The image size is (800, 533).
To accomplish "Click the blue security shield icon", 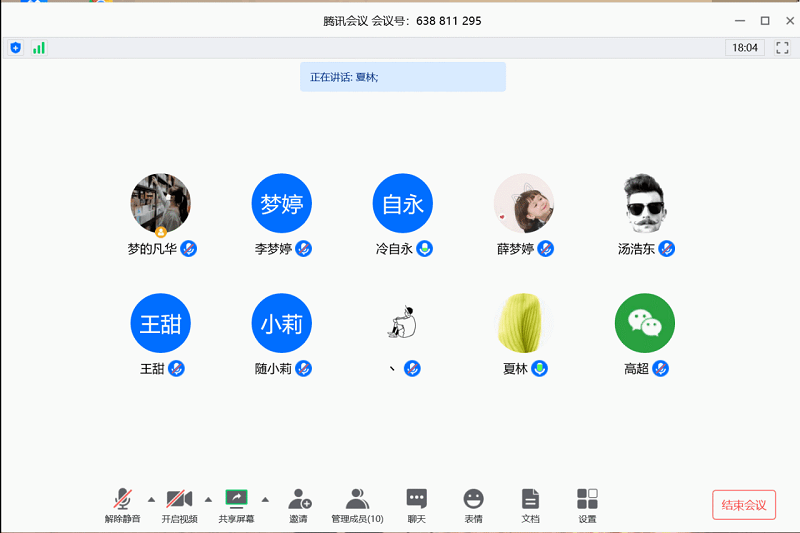I will pos(16,48).
